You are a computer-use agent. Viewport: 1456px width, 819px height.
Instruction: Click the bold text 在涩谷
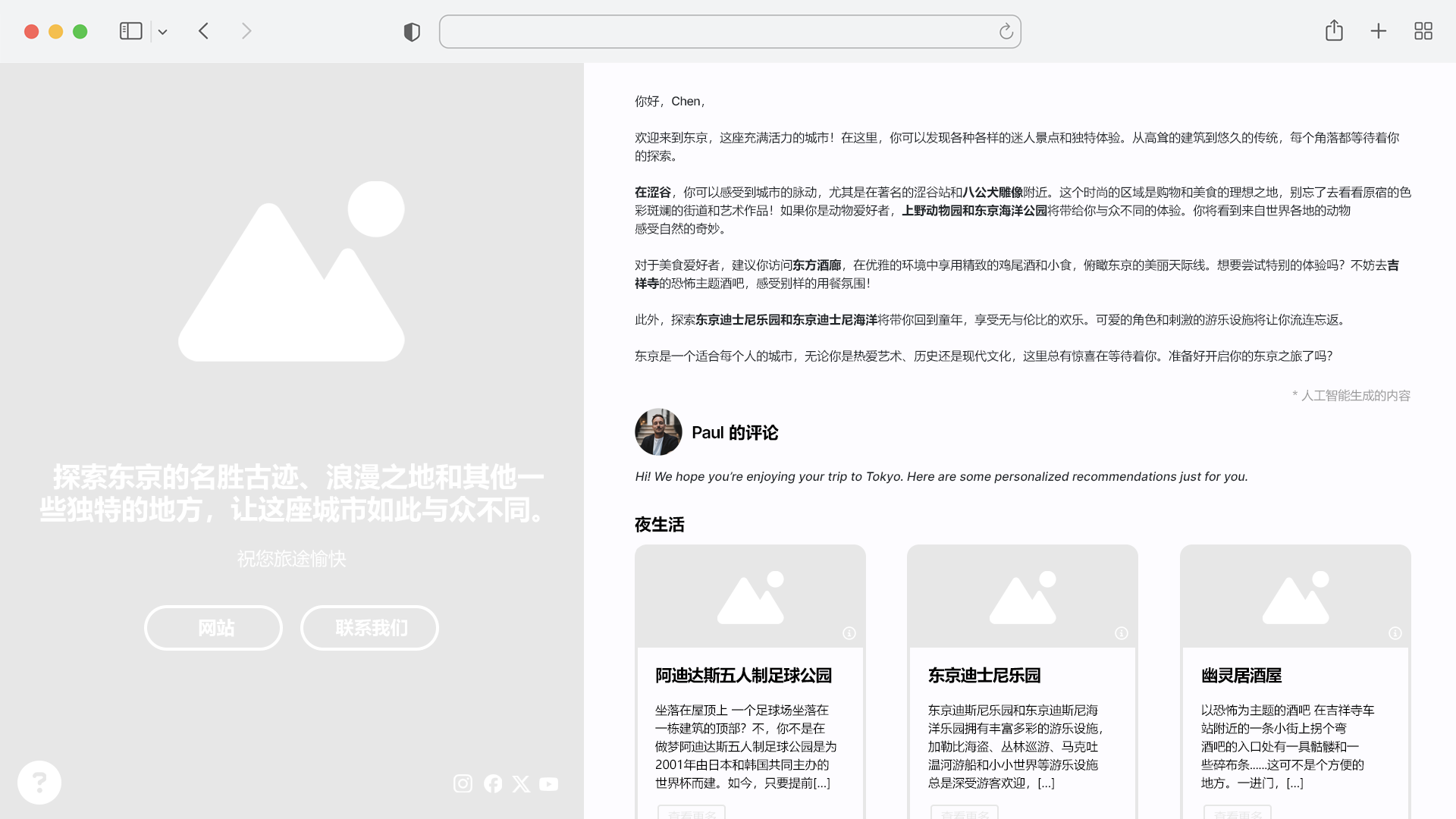coord(653,193)
